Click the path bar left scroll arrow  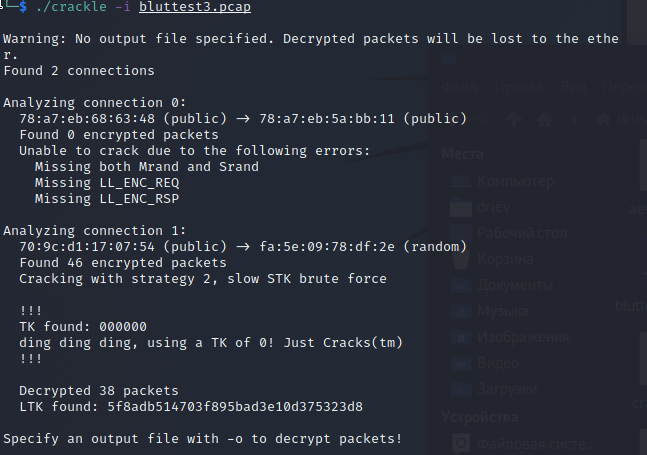[574, 120]
